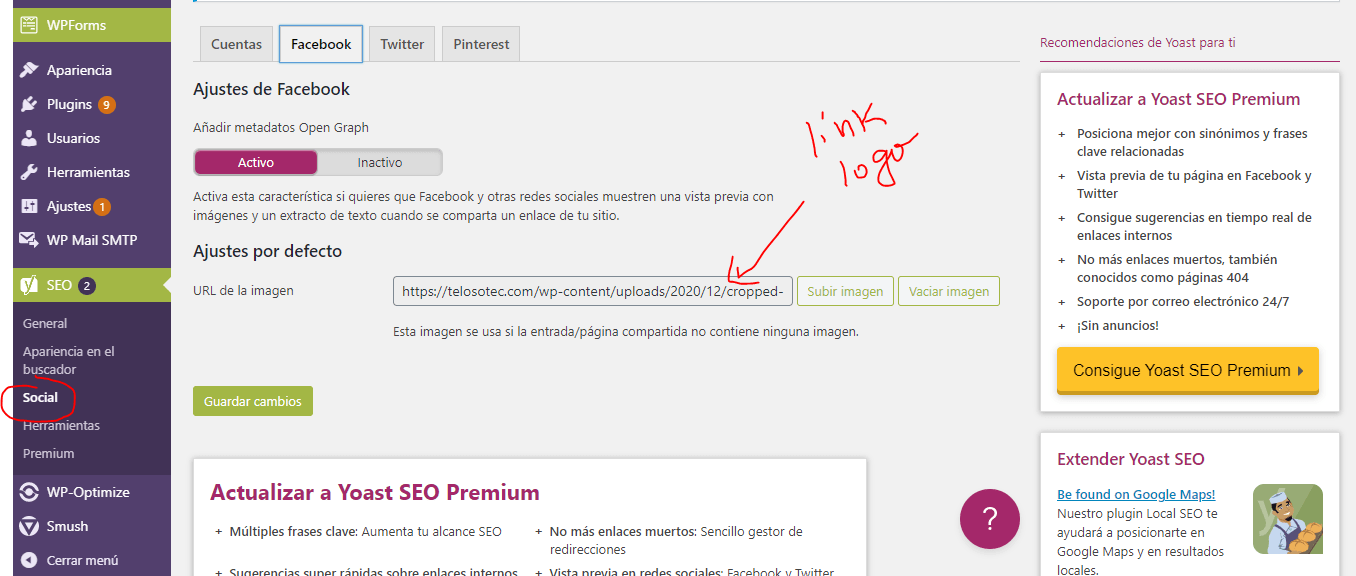Open Apariencia en el buscador submenu
Viewport: 1356px width, 576px height.
click(69, 360)
